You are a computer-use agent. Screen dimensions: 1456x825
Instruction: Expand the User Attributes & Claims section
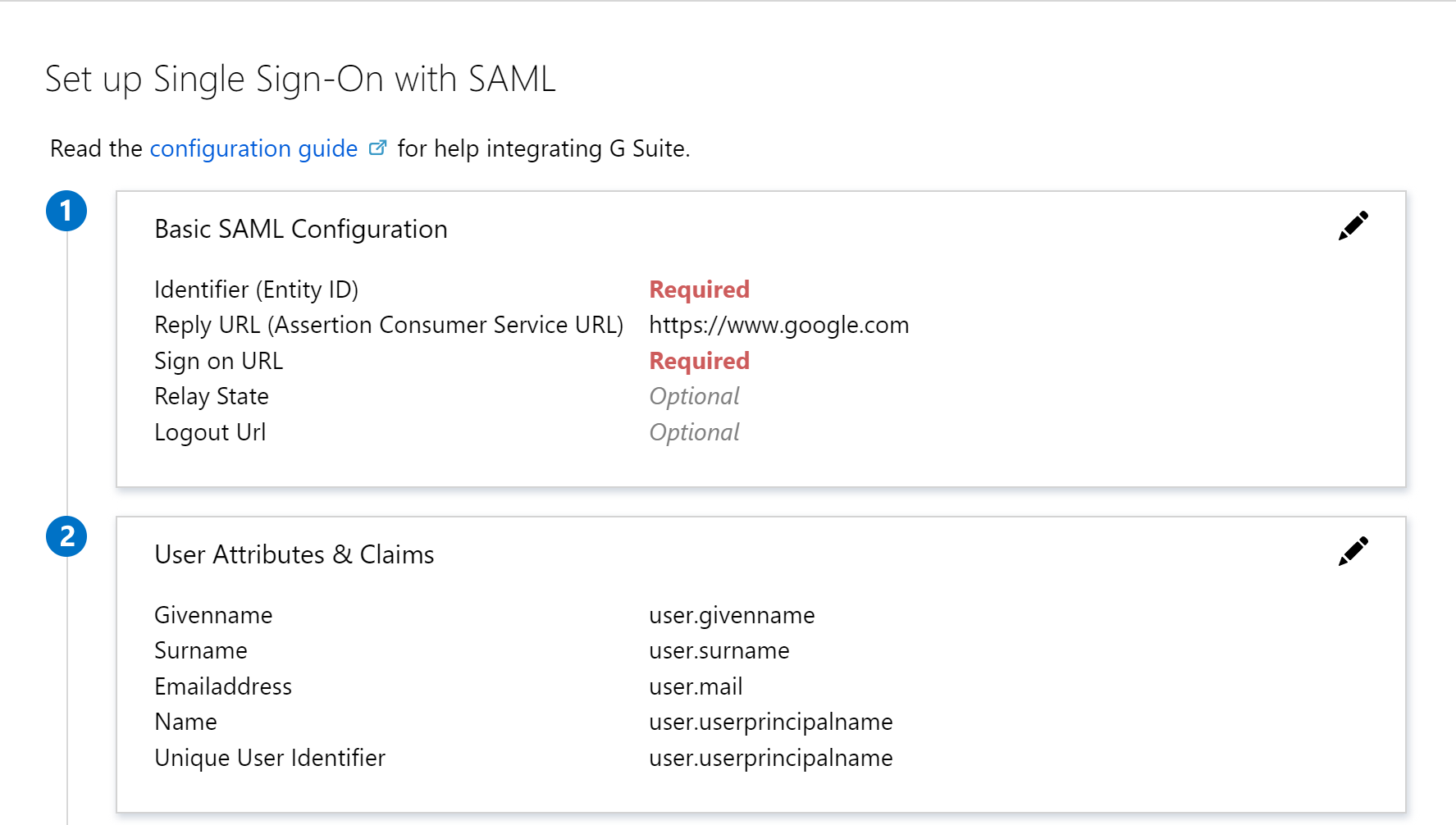click(294, 554)
